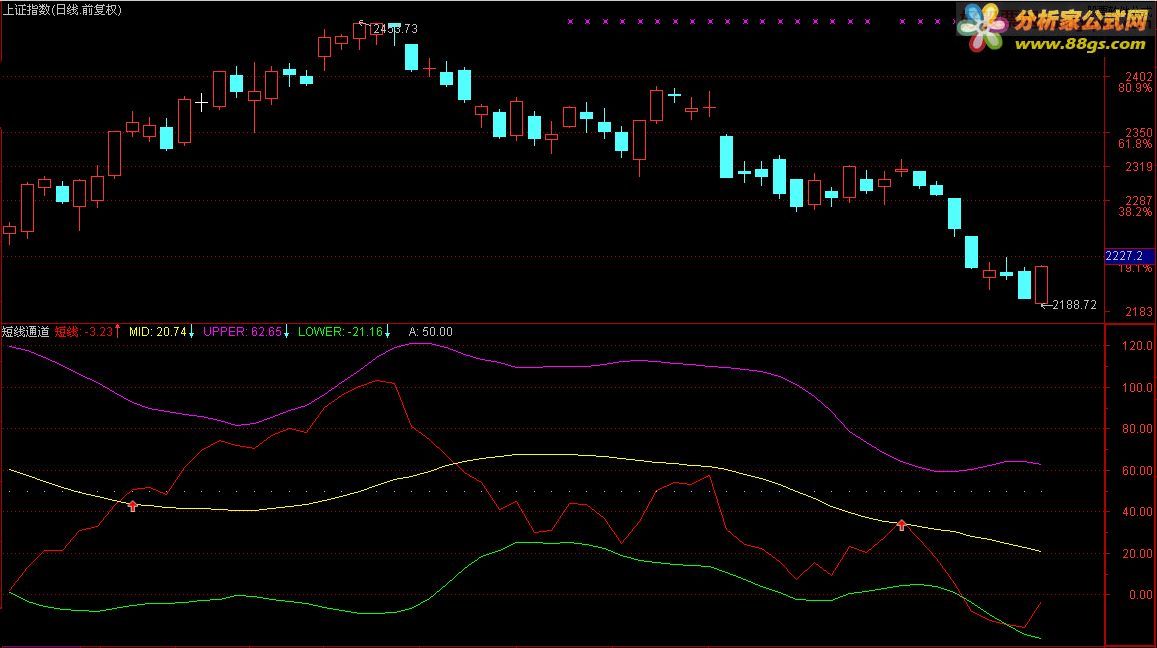Screen dimensions: 1157x648
Task: Click the 2402 price axis label
Action: click(x=1139, y=77)
